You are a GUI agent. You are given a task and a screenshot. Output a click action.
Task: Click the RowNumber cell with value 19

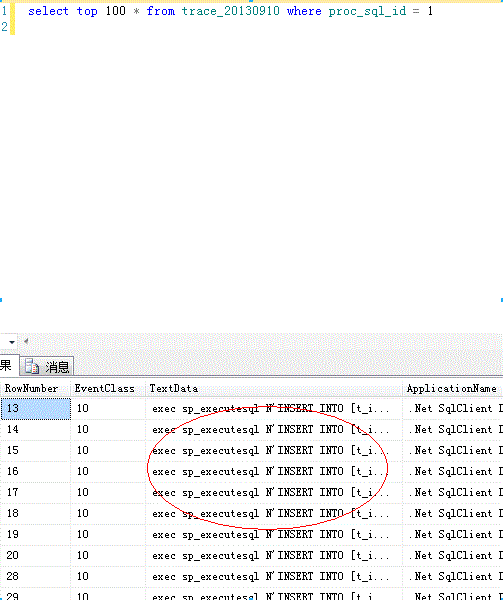[x=35, y=535]
